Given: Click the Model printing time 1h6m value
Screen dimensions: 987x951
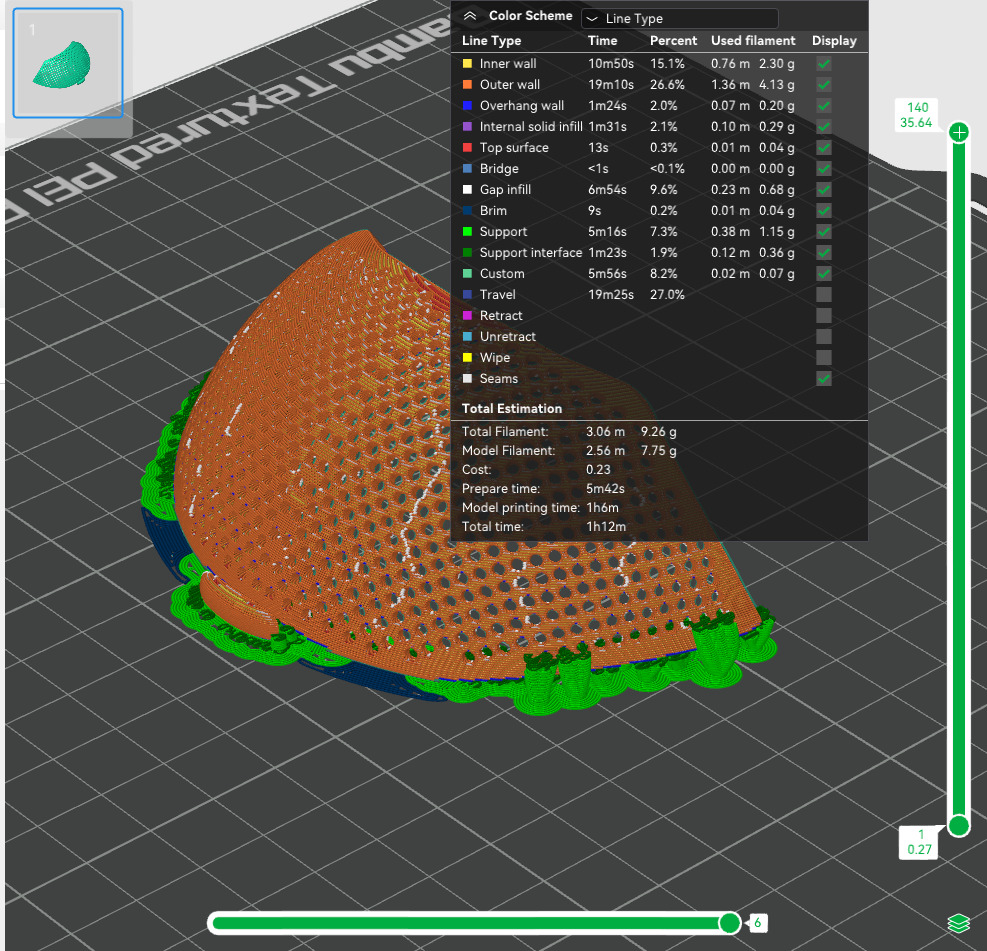Looking at the screenshot, I should (x=602, y=507).
